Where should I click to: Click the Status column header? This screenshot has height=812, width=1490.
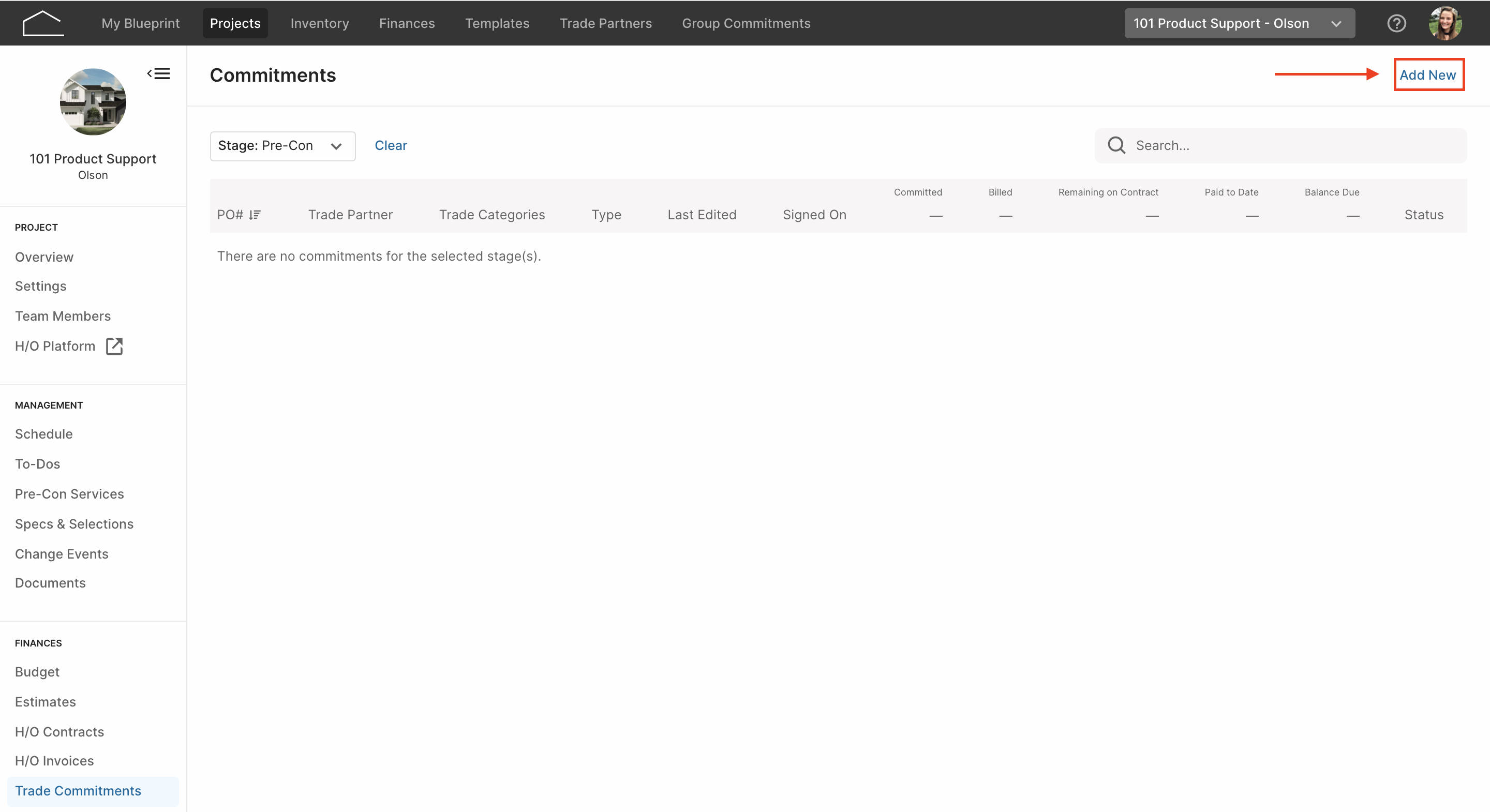click(x=1423, y=215)
